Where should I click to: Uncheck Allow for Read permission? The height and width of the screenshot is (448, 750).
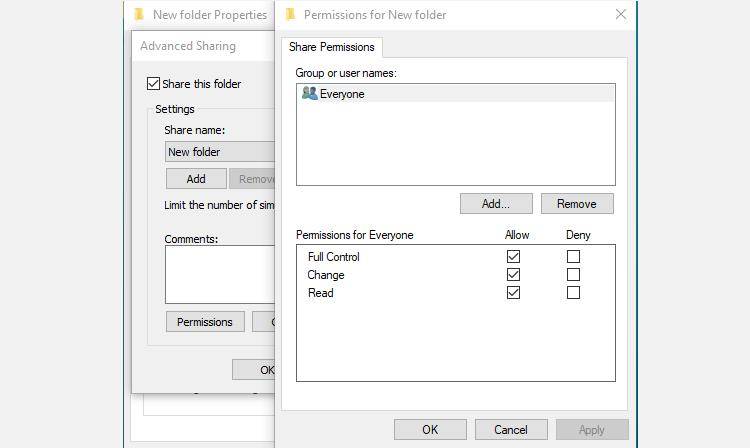pyautogui.click(x=513, y=293)
